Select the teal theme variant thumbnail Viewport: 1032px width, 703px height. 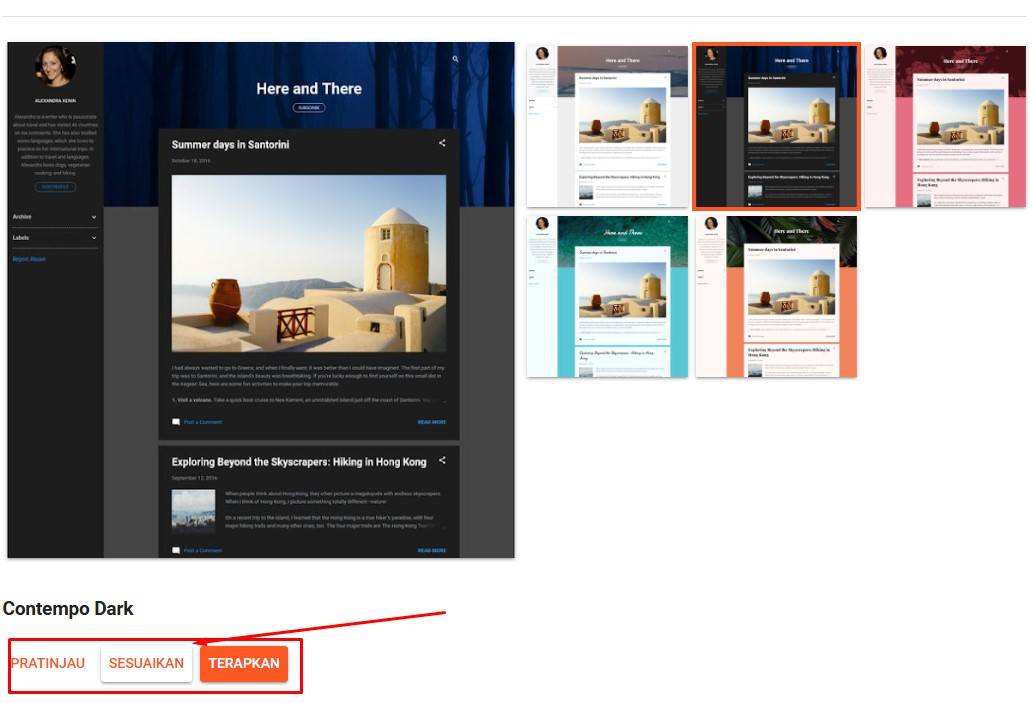606,296
